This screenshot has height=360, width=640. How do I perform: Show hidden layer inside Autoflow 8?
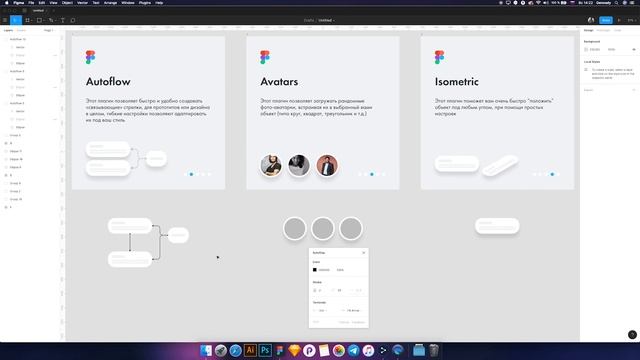(x=55, y=119)
